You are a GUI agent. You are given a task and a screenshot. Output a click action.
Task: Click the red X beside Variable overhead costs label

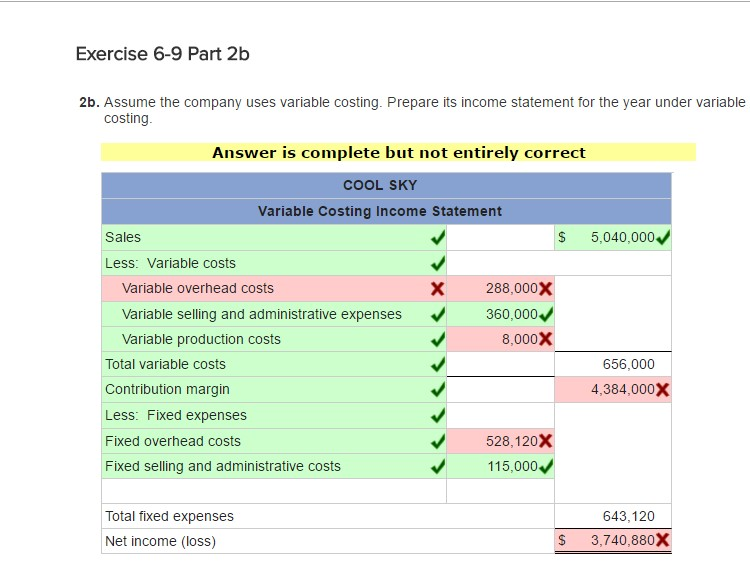(x=437, y=288)
